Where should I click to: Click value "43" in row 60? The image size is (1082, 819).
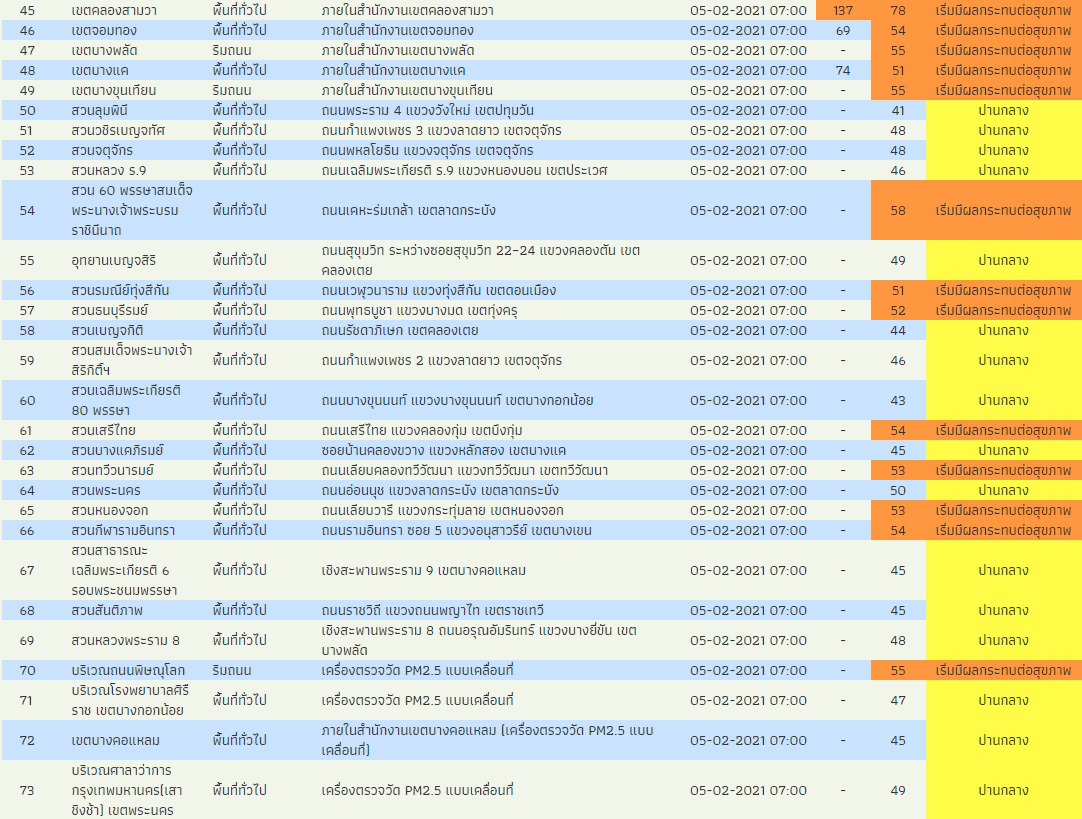point(898,400)
